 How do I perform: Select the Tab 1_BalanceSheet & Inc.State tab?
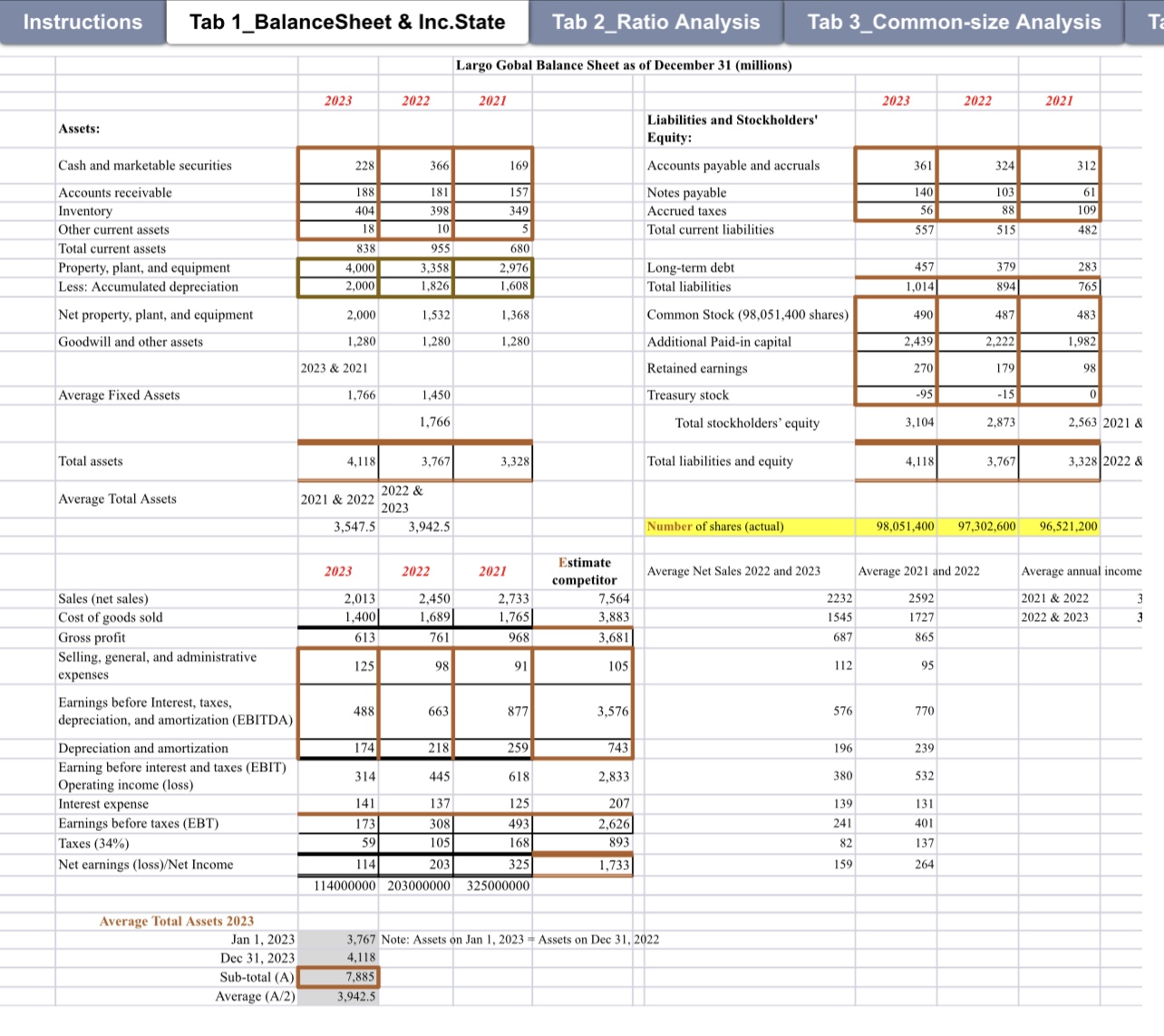(347, 22)
